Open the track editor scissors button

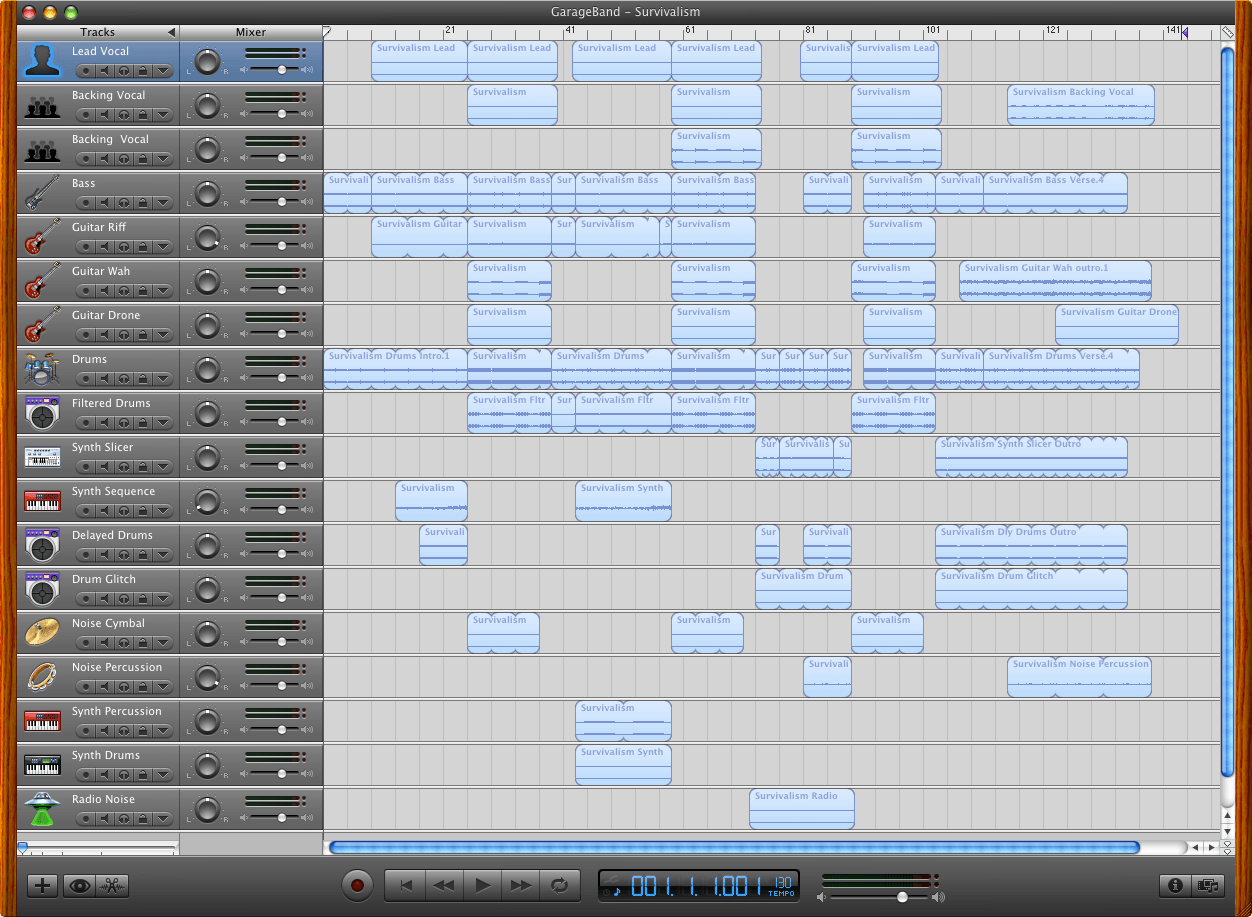(113, 885)
